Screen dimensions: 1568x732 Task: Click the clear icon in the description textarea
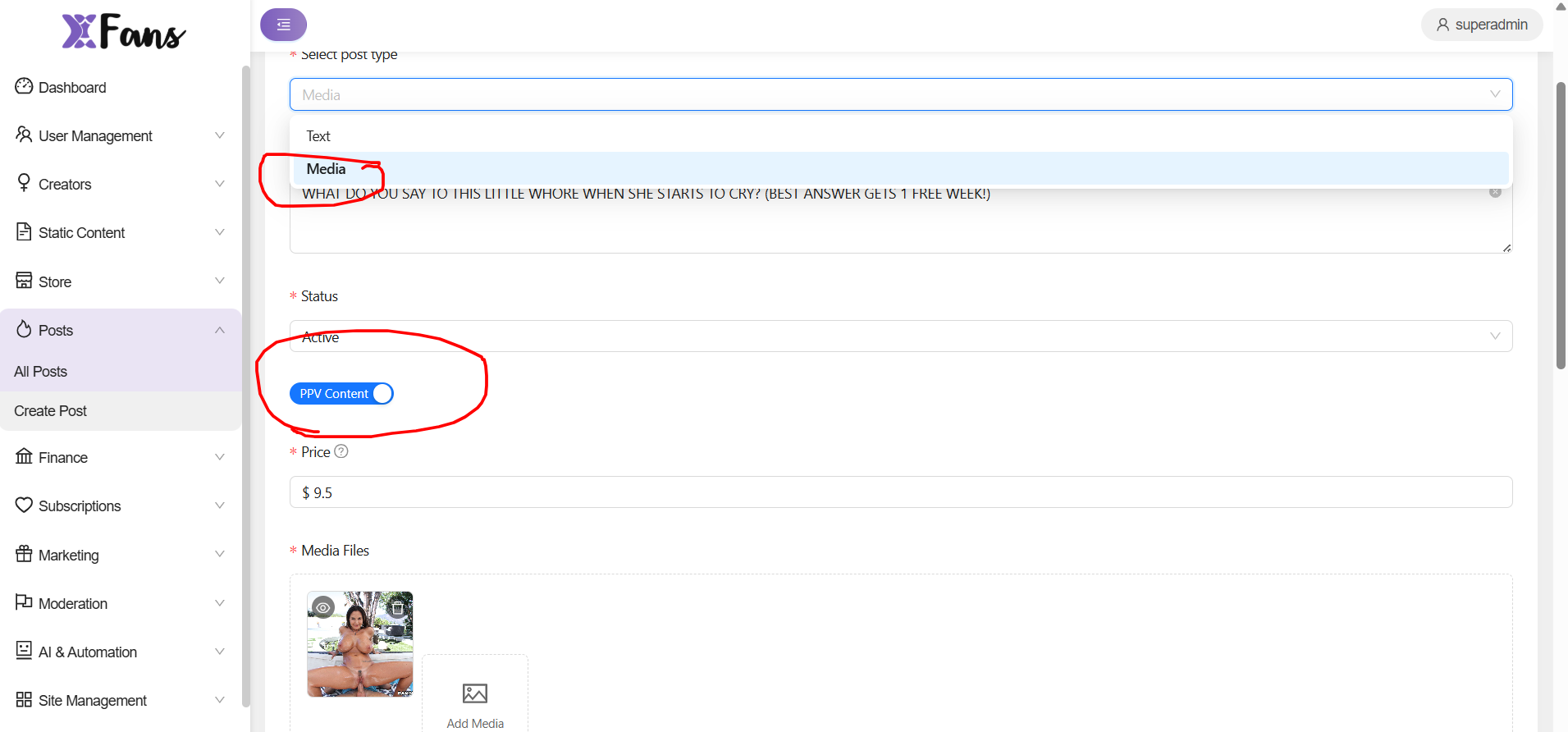click(x=1495, y=192)
